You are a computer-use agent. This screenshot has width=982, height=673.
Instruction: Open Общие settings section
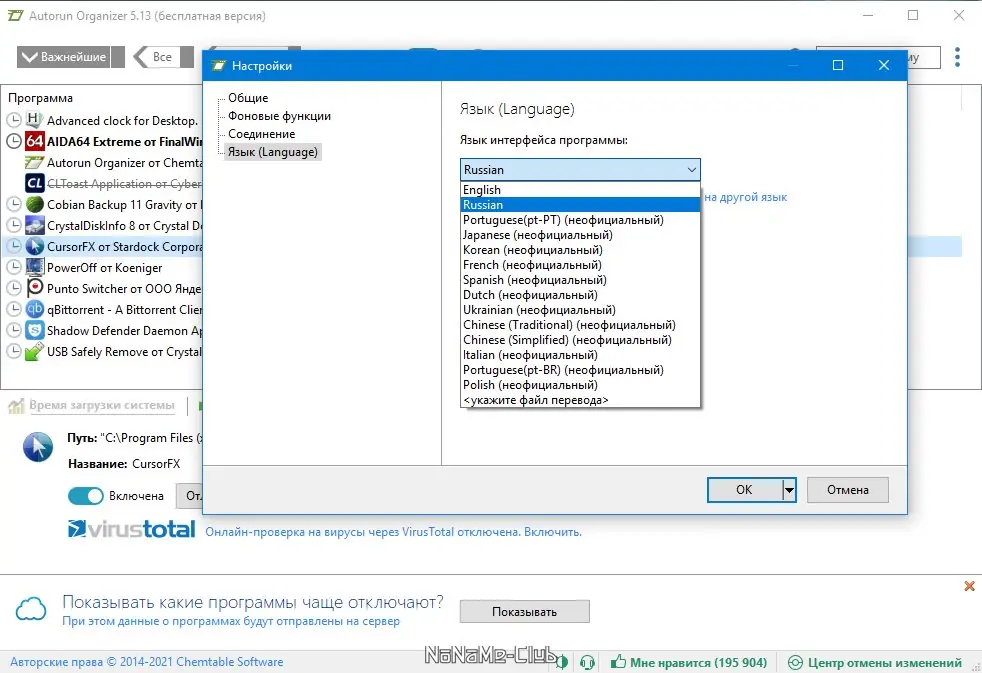(248, 98)
